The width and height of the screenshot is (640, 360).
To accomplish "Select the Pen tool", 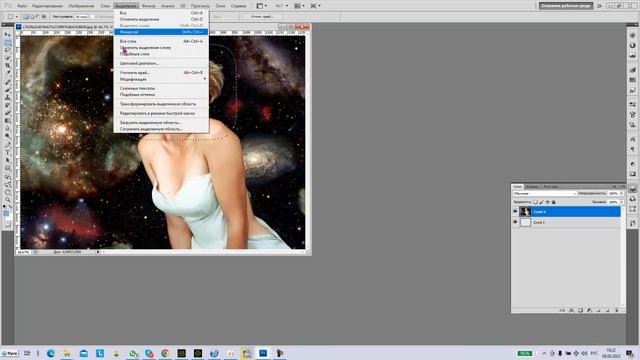I will [x=7, y=144].
